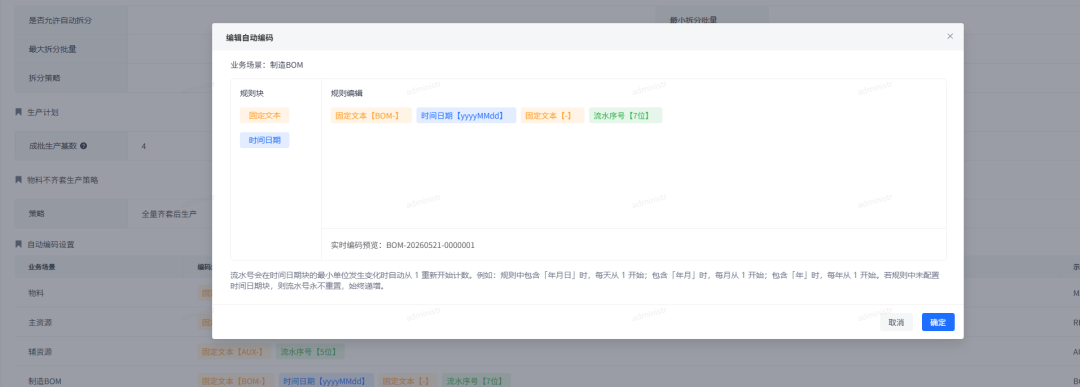Click the 是否允许自动拆分 field label
This screenshot has width=1080, height=387.
click(61, 21)
